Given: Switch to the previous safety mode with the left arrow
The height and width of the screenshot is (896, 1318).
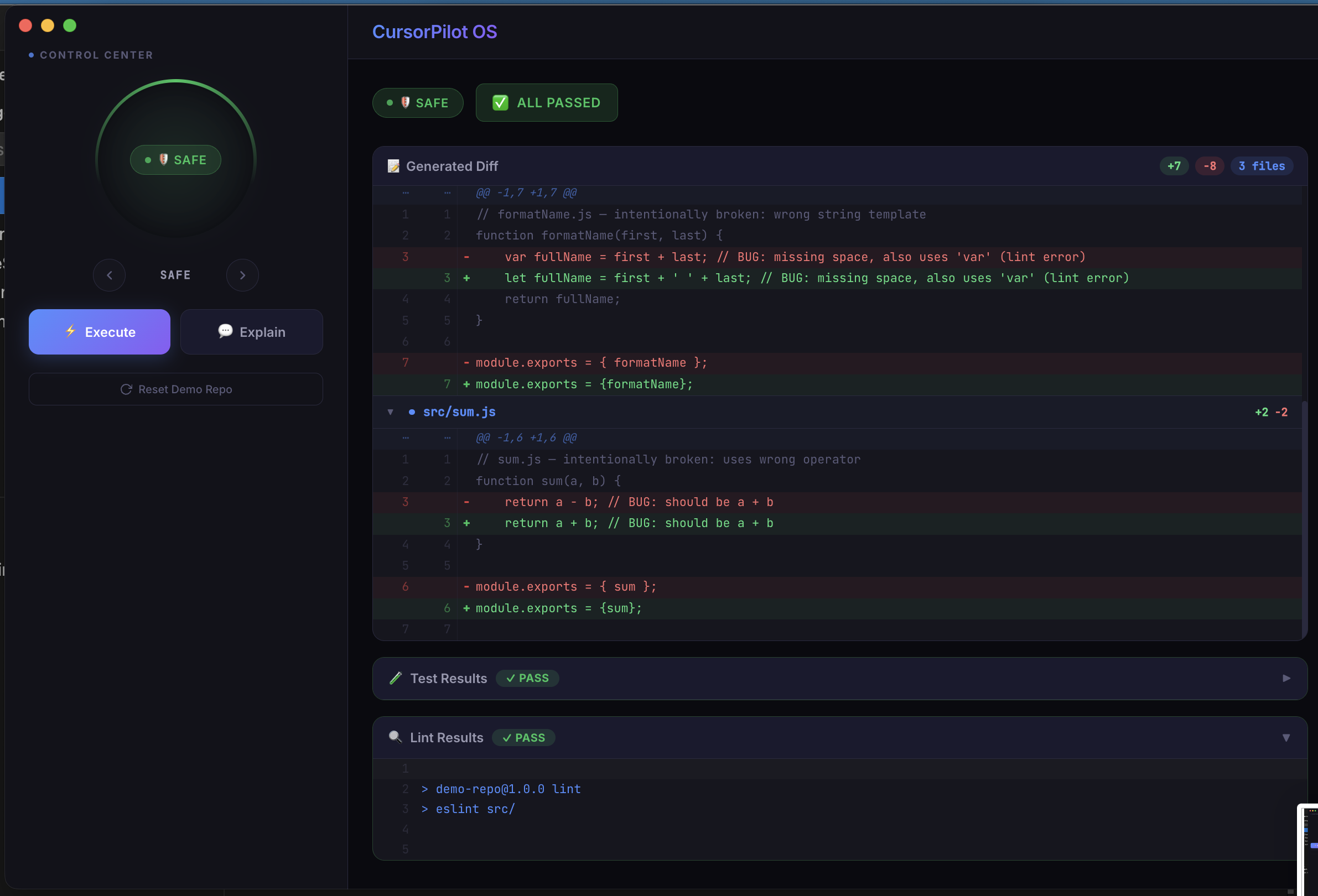Looking at the screenshot, I should tap(109, 275).
